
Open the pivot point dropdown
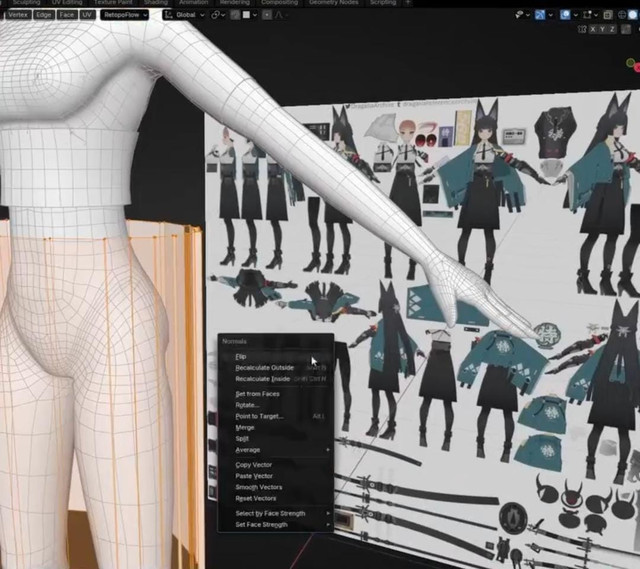point(218,15)
